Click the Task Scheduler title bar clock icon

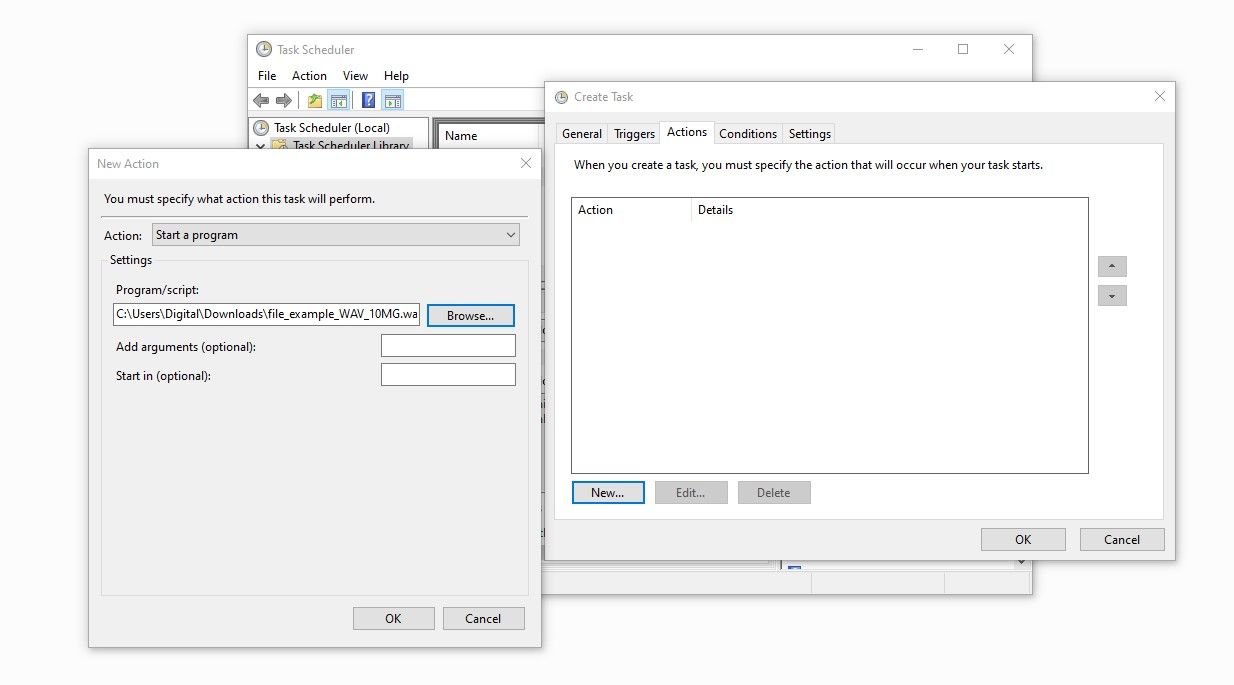click(263, 49)
